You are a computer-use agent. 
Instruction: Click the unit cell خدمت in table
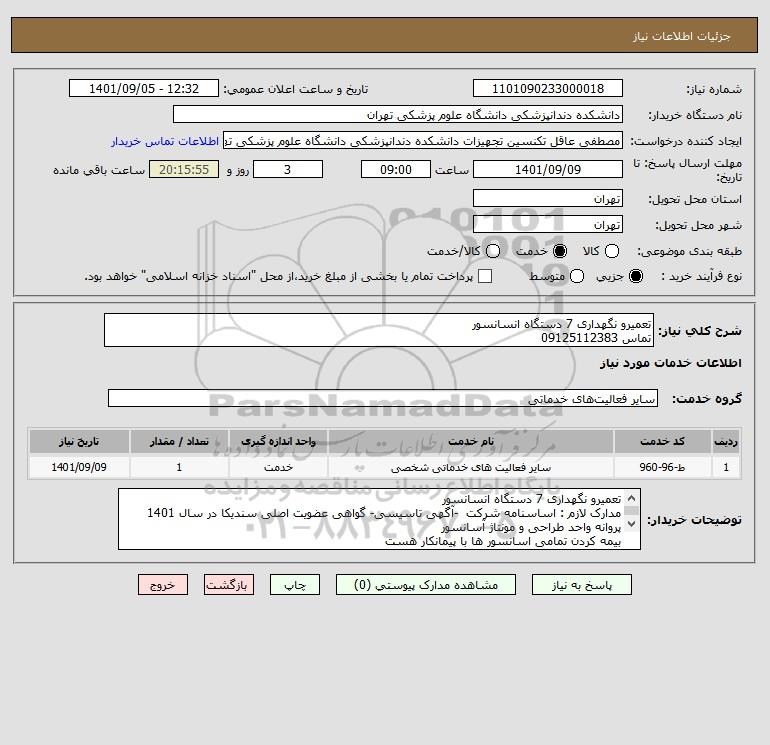tap(278, 467)
